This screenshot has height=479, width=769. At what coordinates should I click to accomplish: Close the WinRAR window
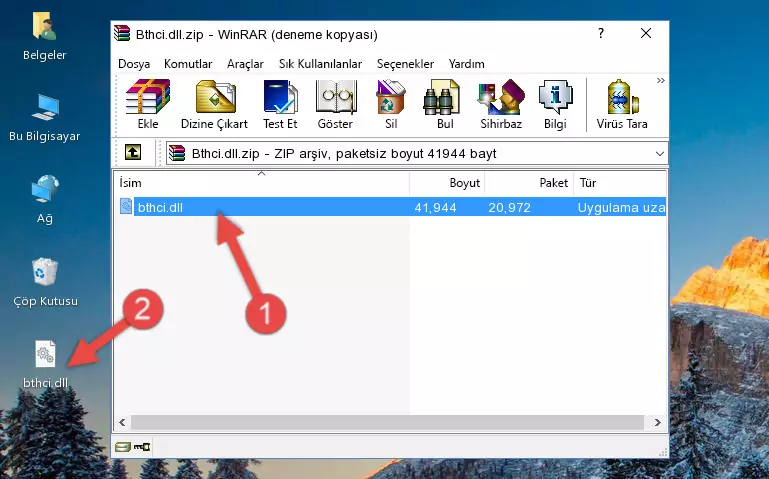pyautogui.click(x=646, y=33)
